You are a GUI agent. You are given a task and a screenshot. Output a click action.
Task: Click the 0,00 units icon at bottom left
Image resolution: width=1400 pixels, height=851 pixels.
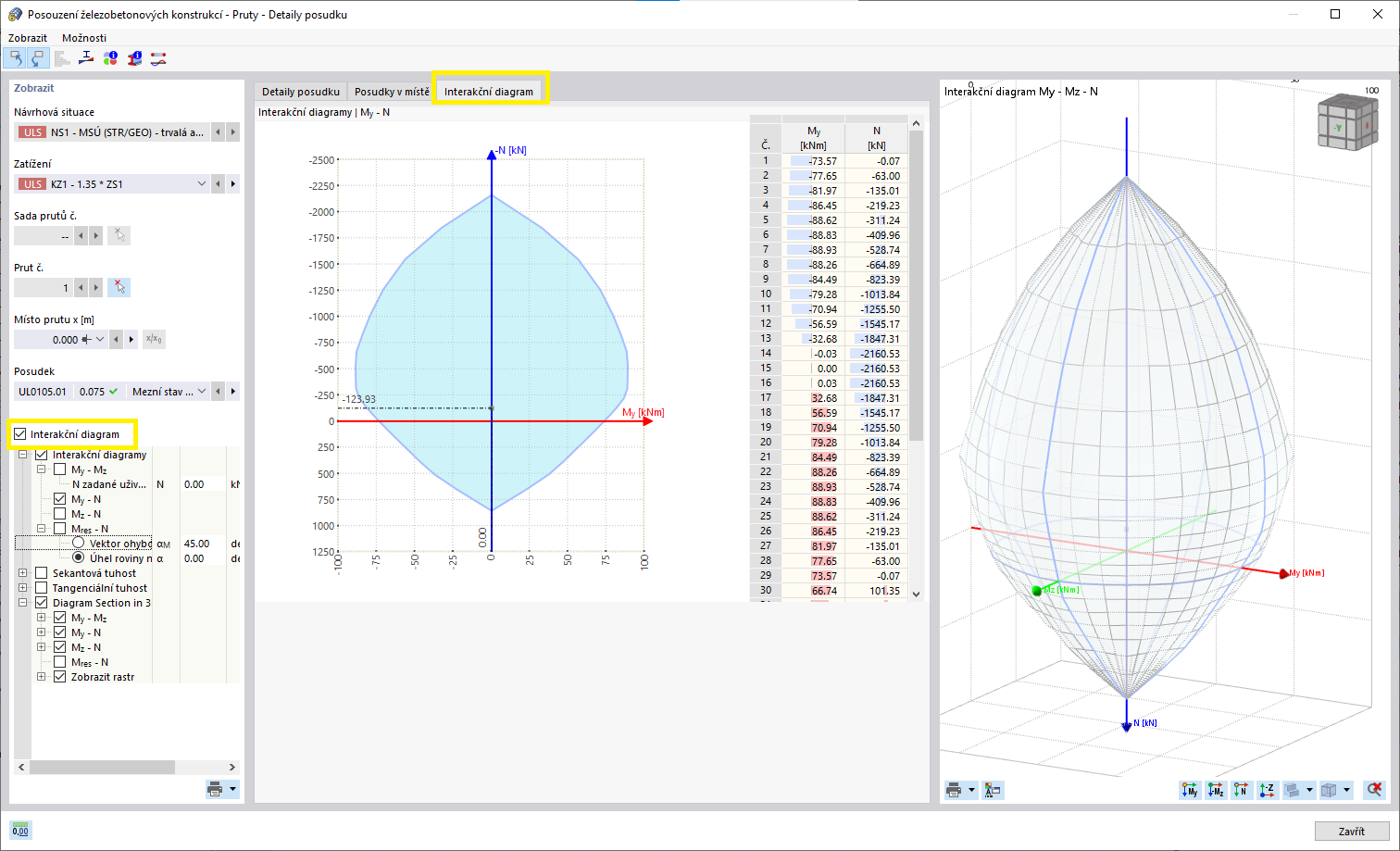tap(20, 830)
